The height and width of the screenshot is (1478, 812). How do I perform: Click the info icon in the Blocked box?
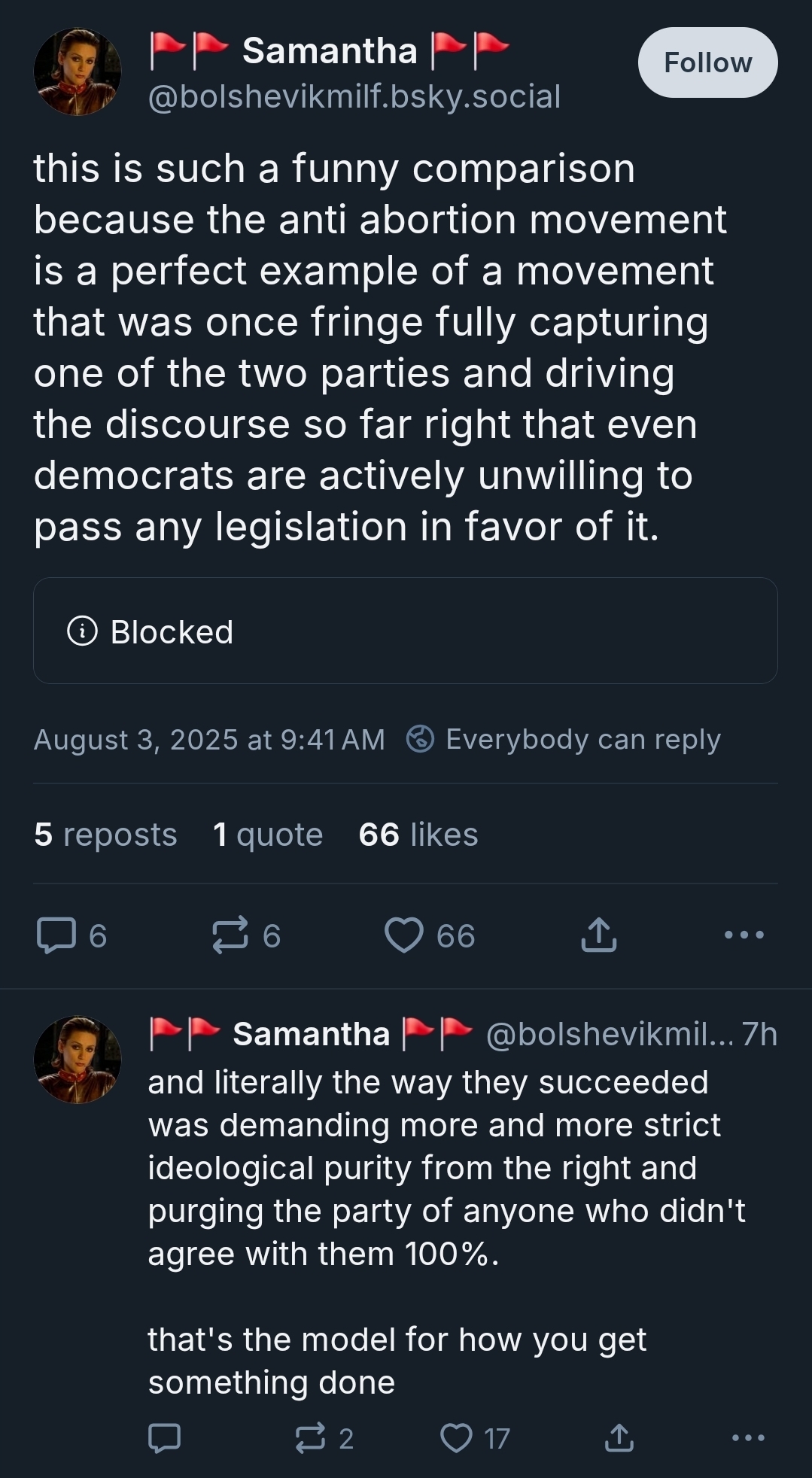click(x=82, y=631)
